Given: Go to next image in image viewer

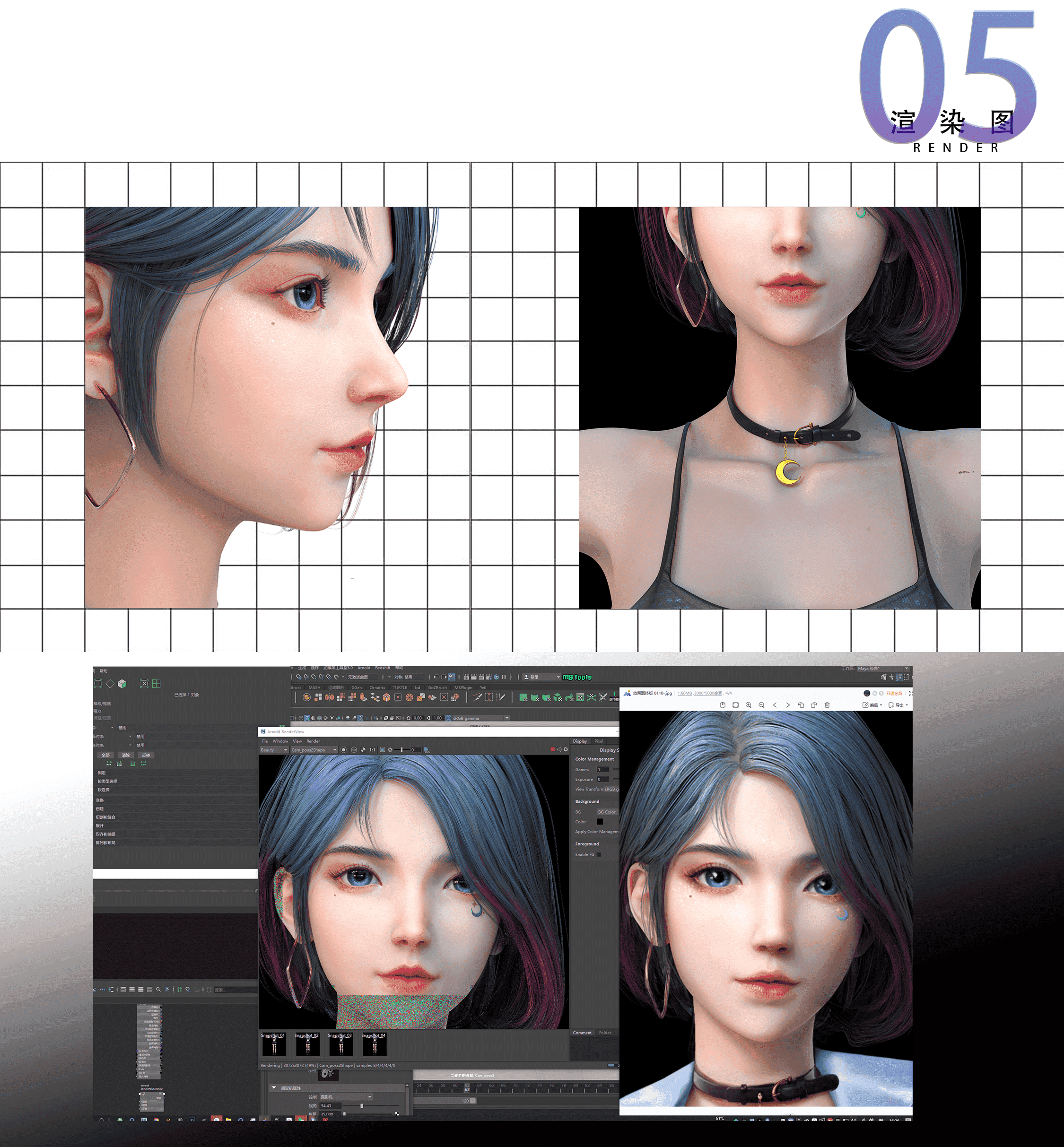Looking at the screenshot, I should point(788,705).
